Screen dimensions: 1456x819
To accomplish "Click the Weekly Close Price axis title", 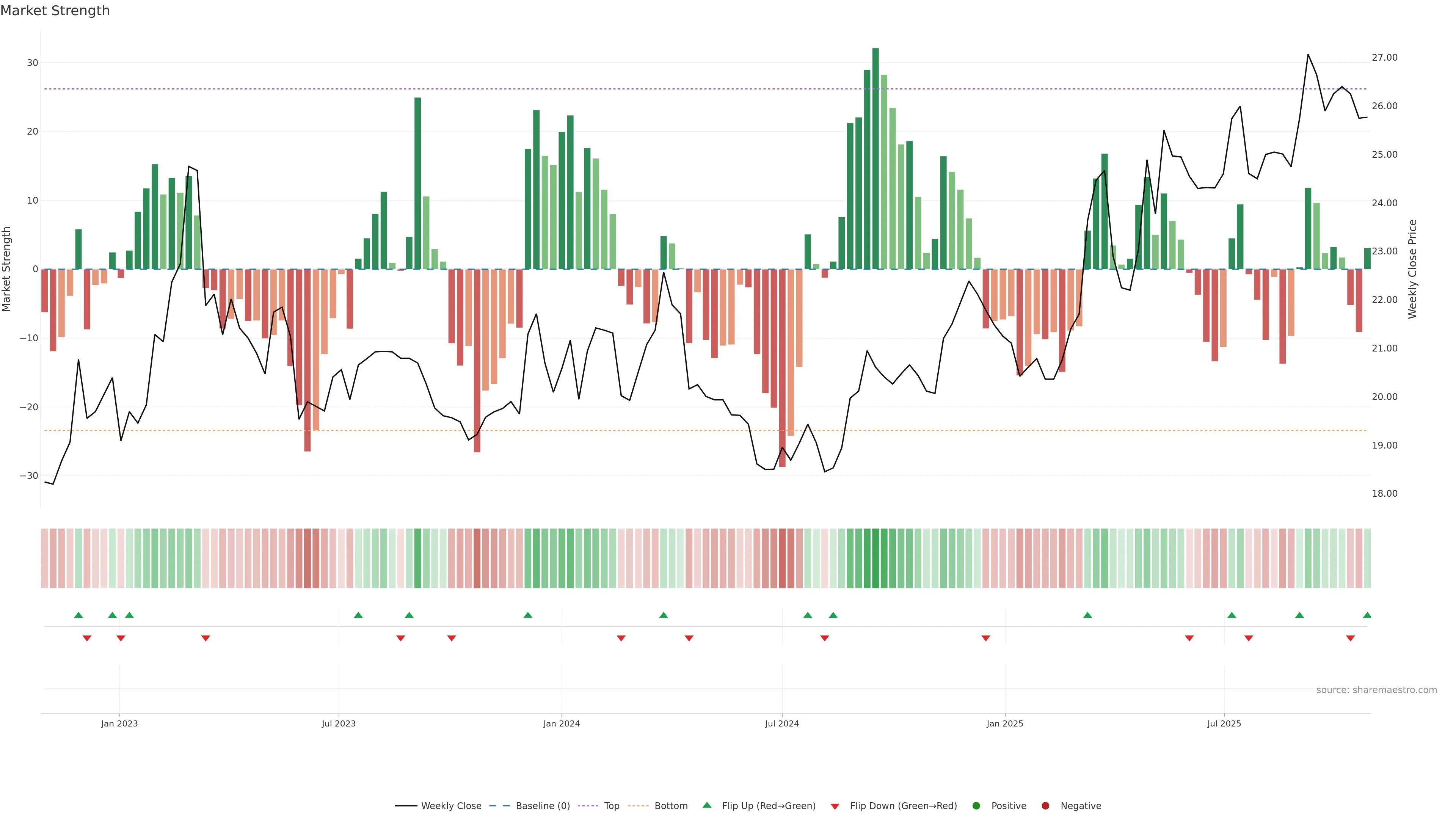I will click(1412, 269).
